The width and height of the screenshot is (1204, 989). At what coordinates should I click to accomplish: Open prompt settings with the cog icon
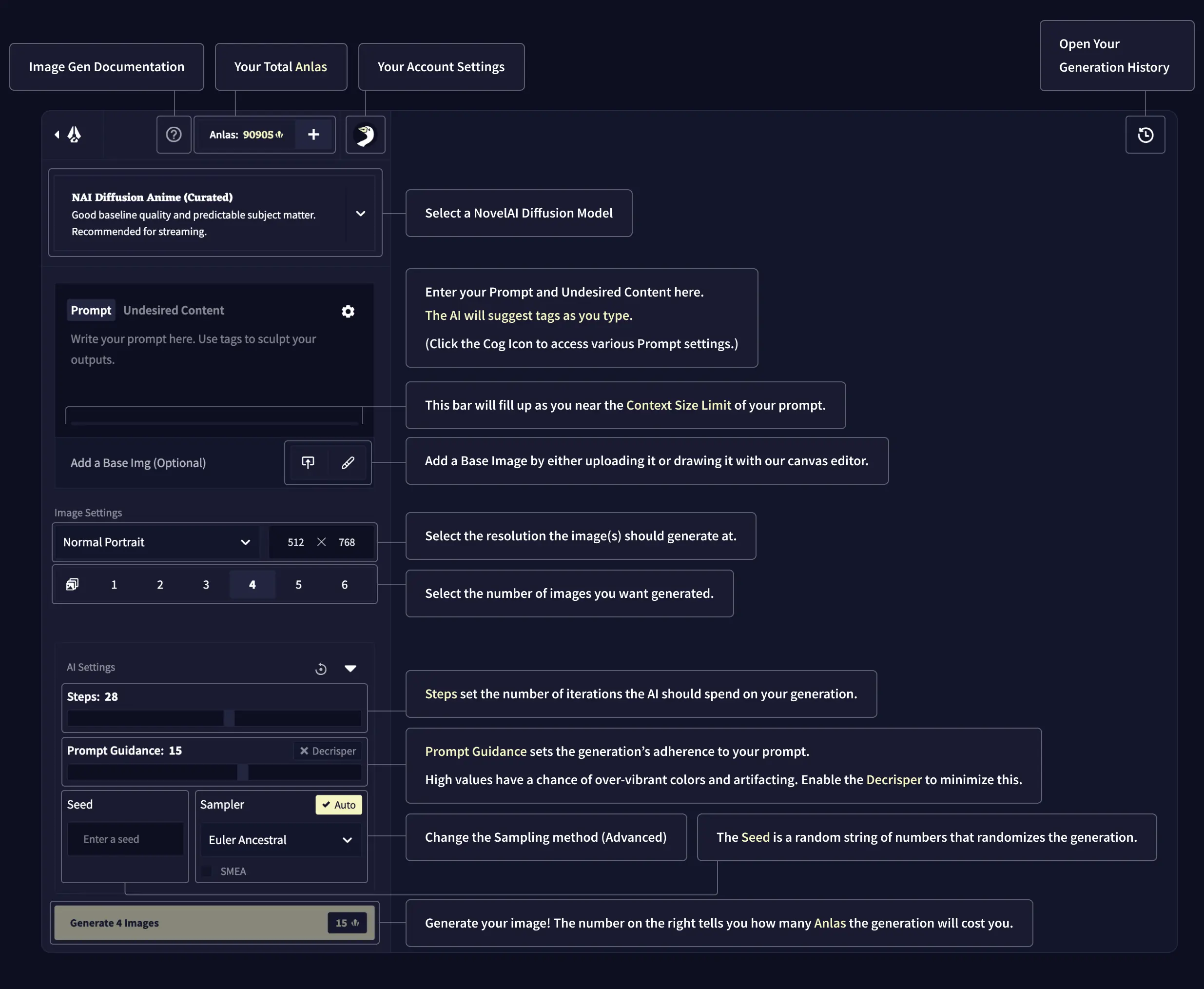coord(348,311)
